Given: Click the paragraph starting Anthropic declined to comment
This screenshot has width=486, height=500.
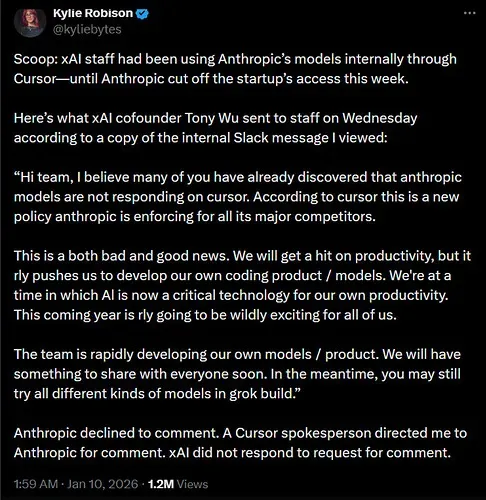Looking at the screenshot, I should tap(240, 443).
